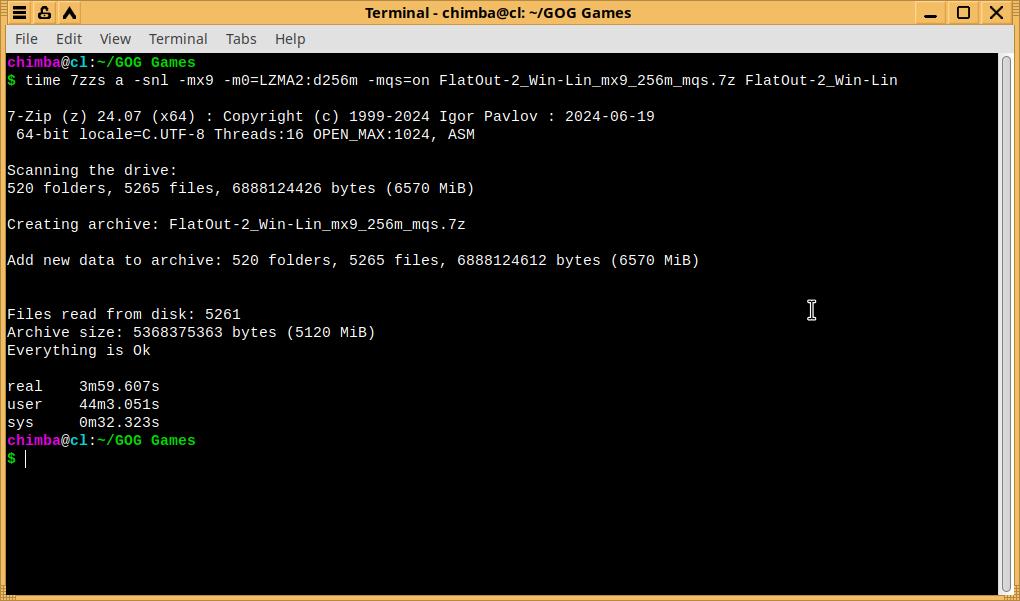Open the window menu icon in title bar
The width and height of the screenshot is (1020, 601).
(20, 12)
